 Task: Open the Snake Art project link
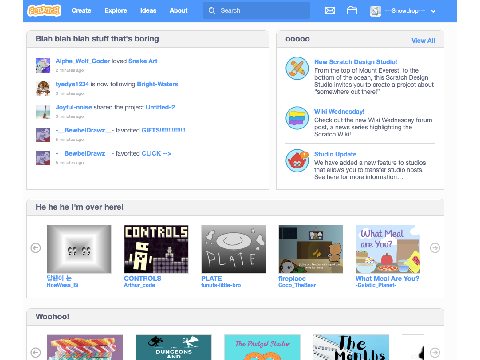tap(143, 61)
